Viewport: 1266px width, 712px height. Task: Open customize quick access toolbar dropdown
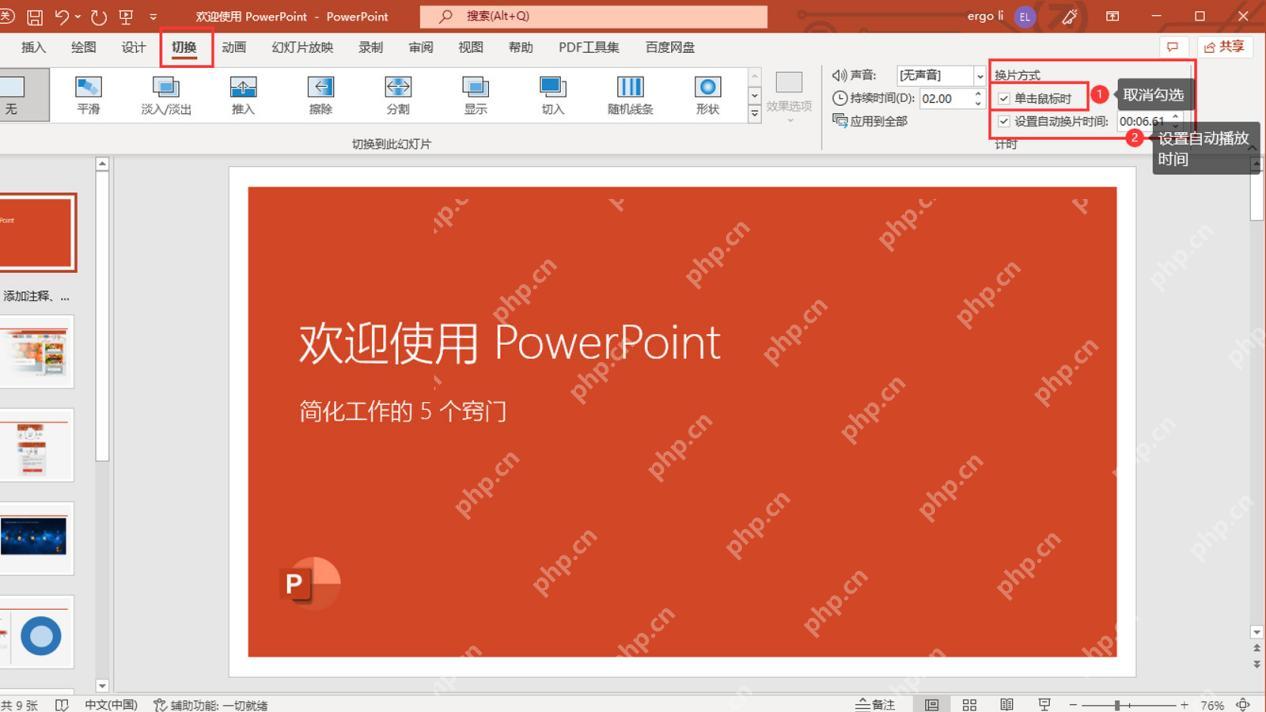[x=153, y=17]
